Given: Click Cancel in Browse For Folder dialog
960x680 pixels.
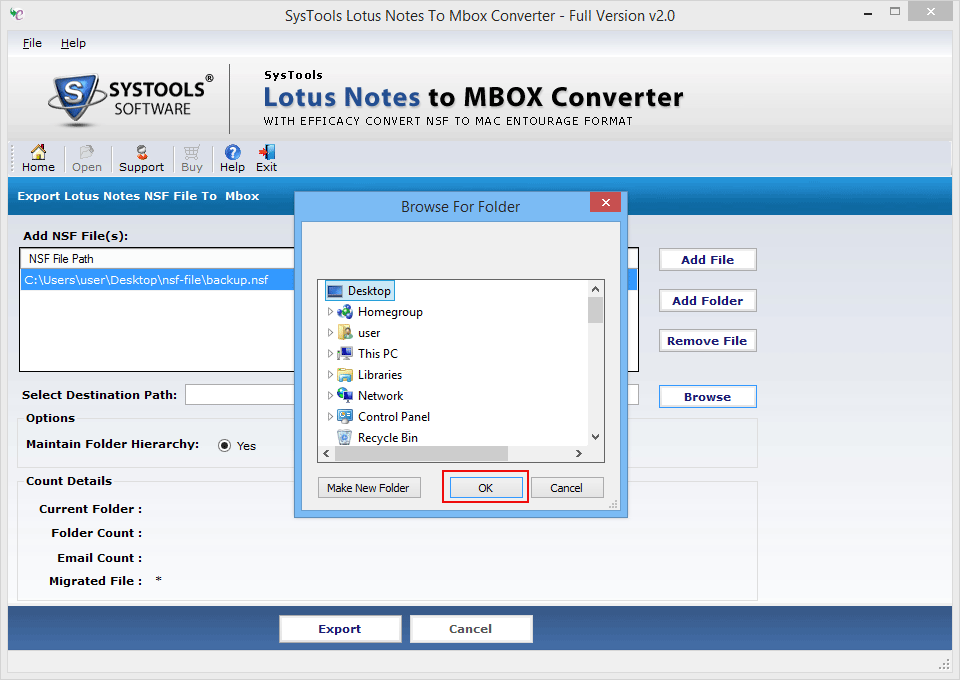Looking at the screenshot, I should pyautogui.click(x=566, y=488).
